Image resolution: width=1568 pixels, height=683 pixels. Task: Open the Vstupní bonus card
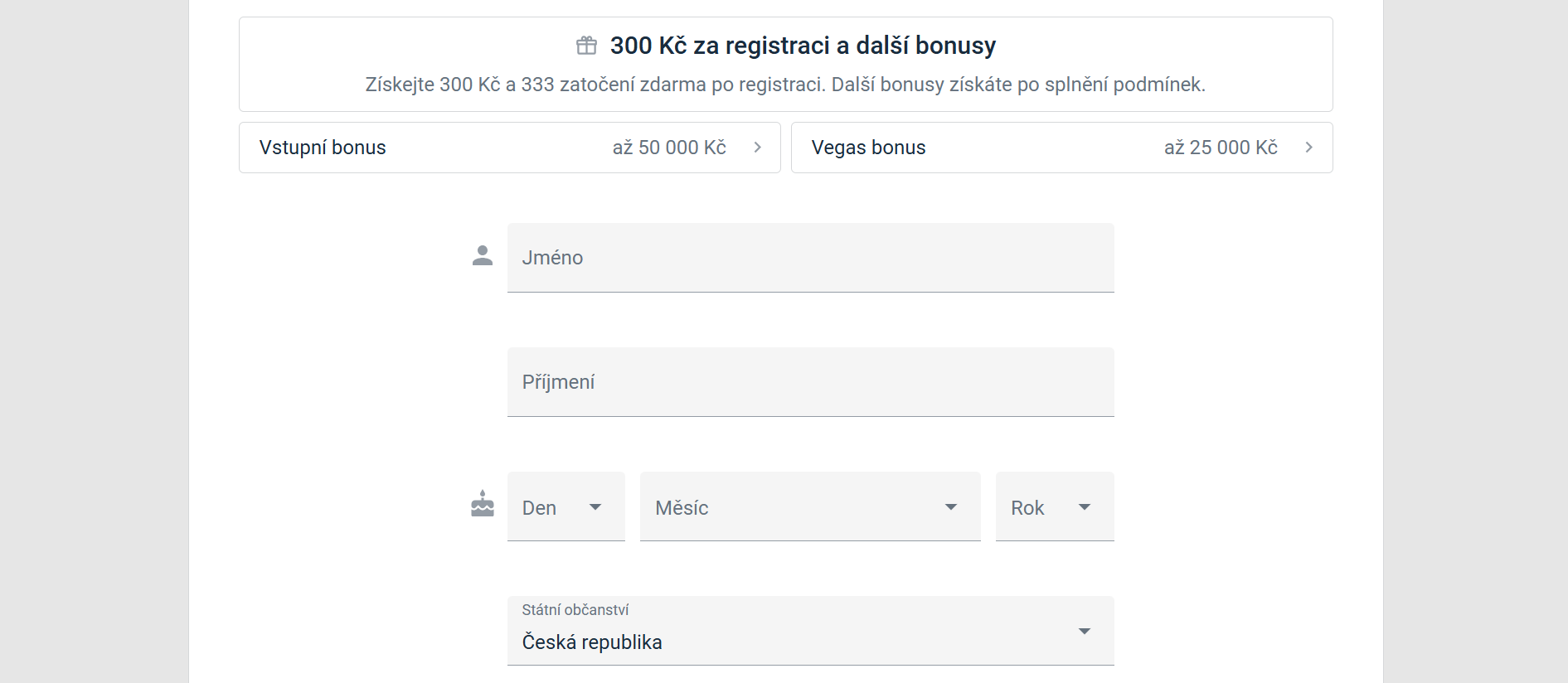point(510,148)
